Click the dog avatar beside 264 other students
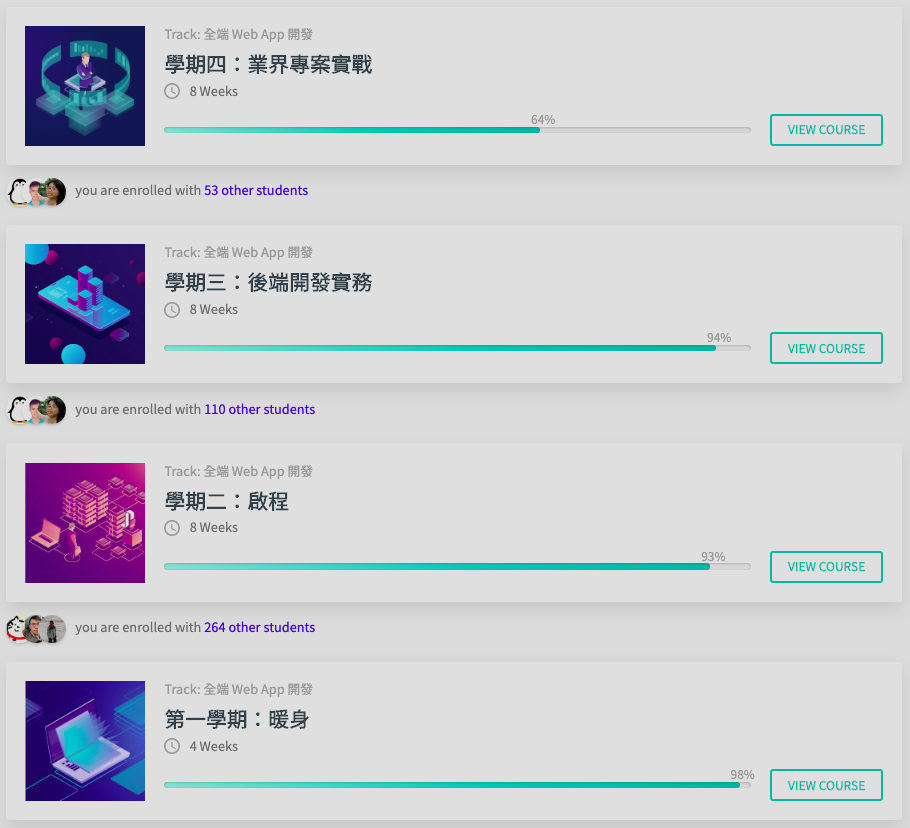This screenshot has height=828, width=910. 17,629
